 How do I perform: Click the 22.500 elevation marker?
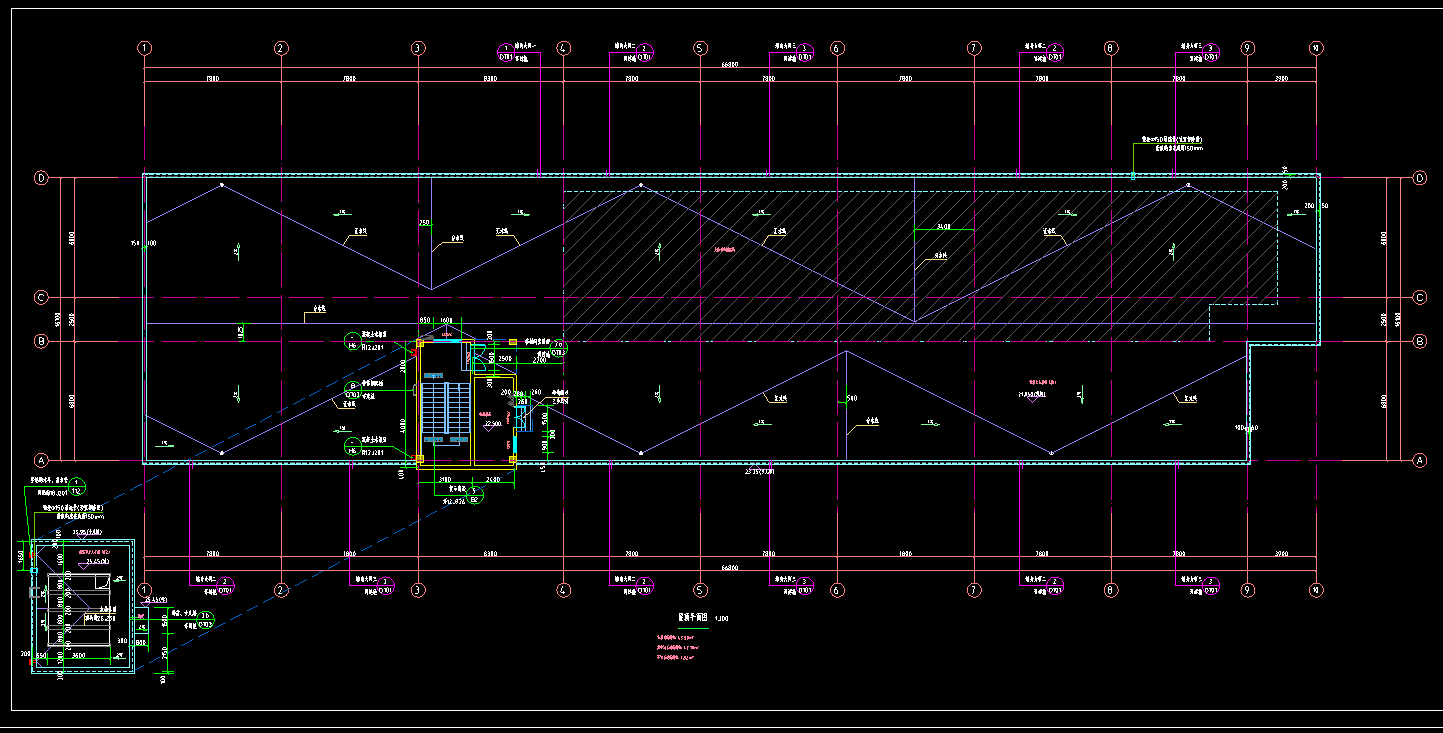pyautogui.click(x=491, y=423)
